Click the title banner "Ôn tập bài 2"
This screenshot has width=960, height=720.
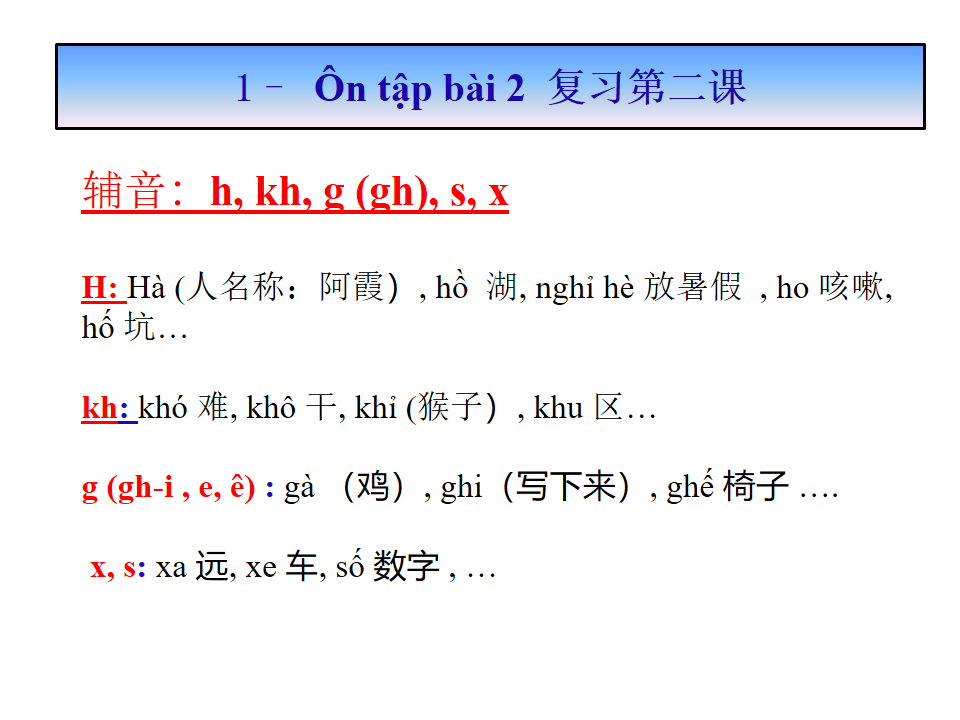point(418,88)
